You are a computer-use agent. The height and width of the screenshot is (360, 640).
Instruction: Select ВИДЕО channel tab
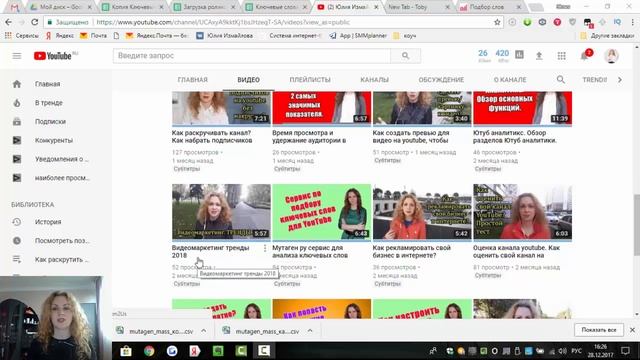(x=249, y=80)
